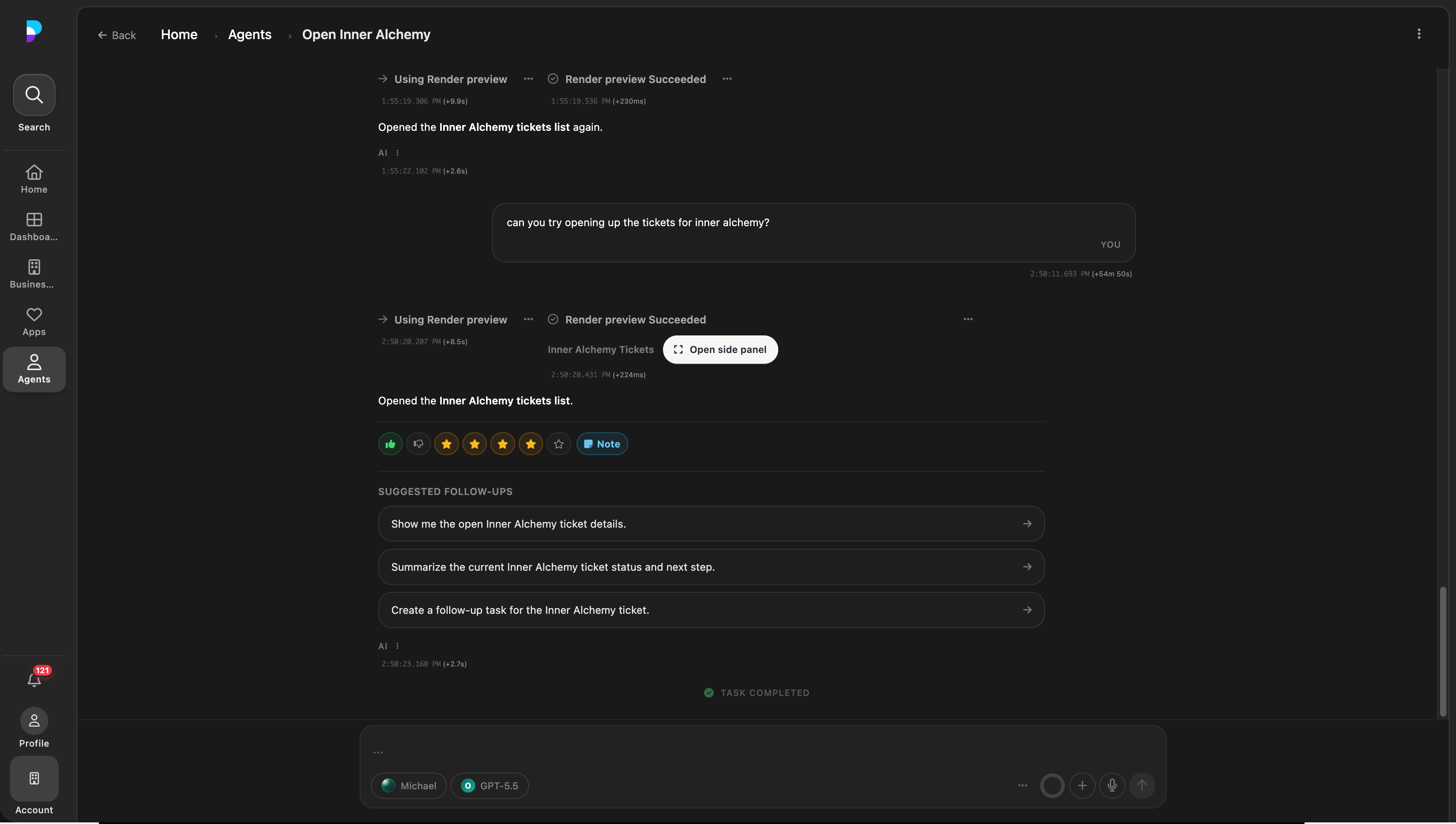1456x824 pixels.
Task: Start voice input with microphone
Action: (1112, 786)
